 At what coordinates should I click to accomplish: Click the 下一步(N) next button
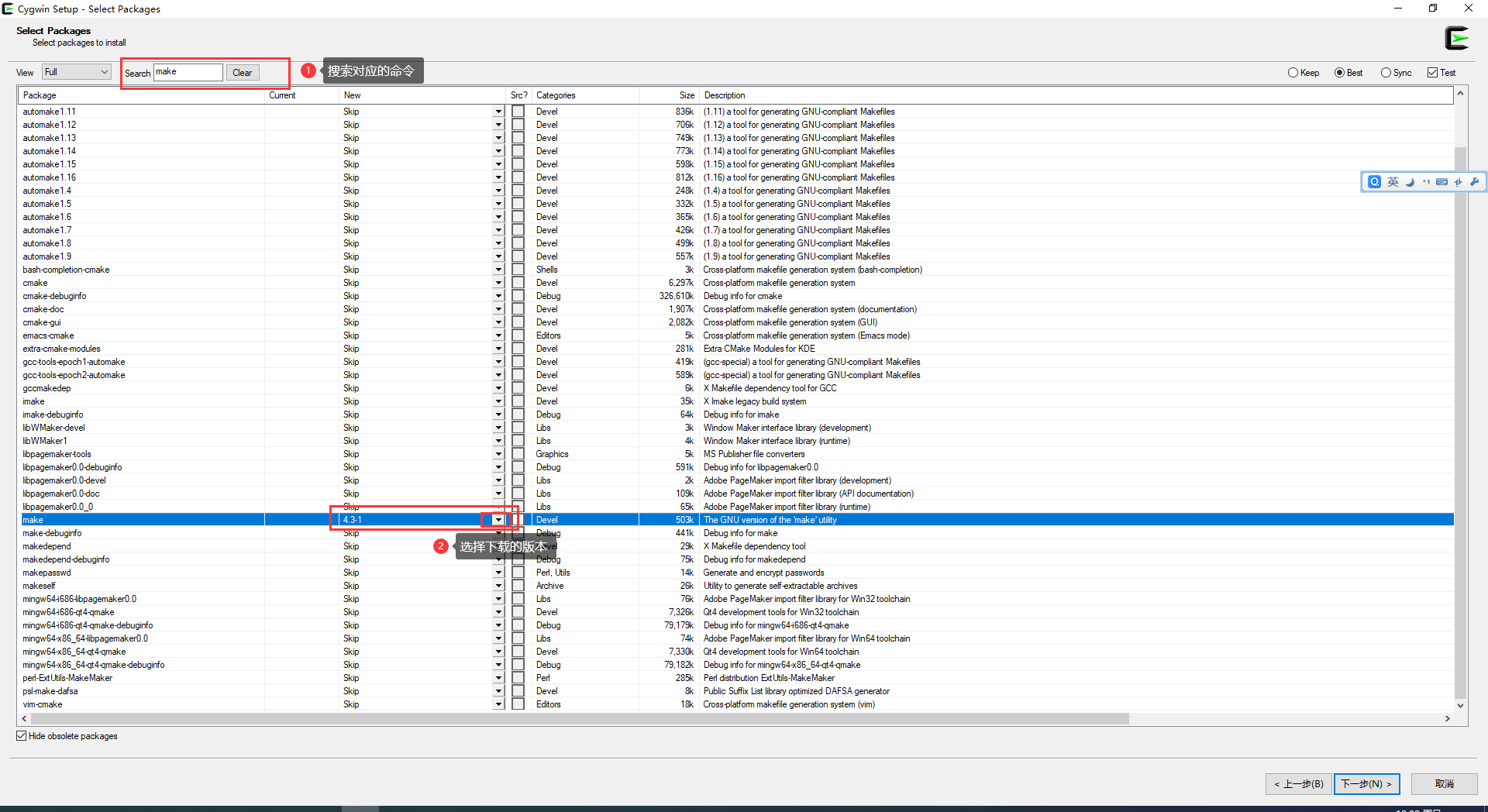click(1366, 784)
